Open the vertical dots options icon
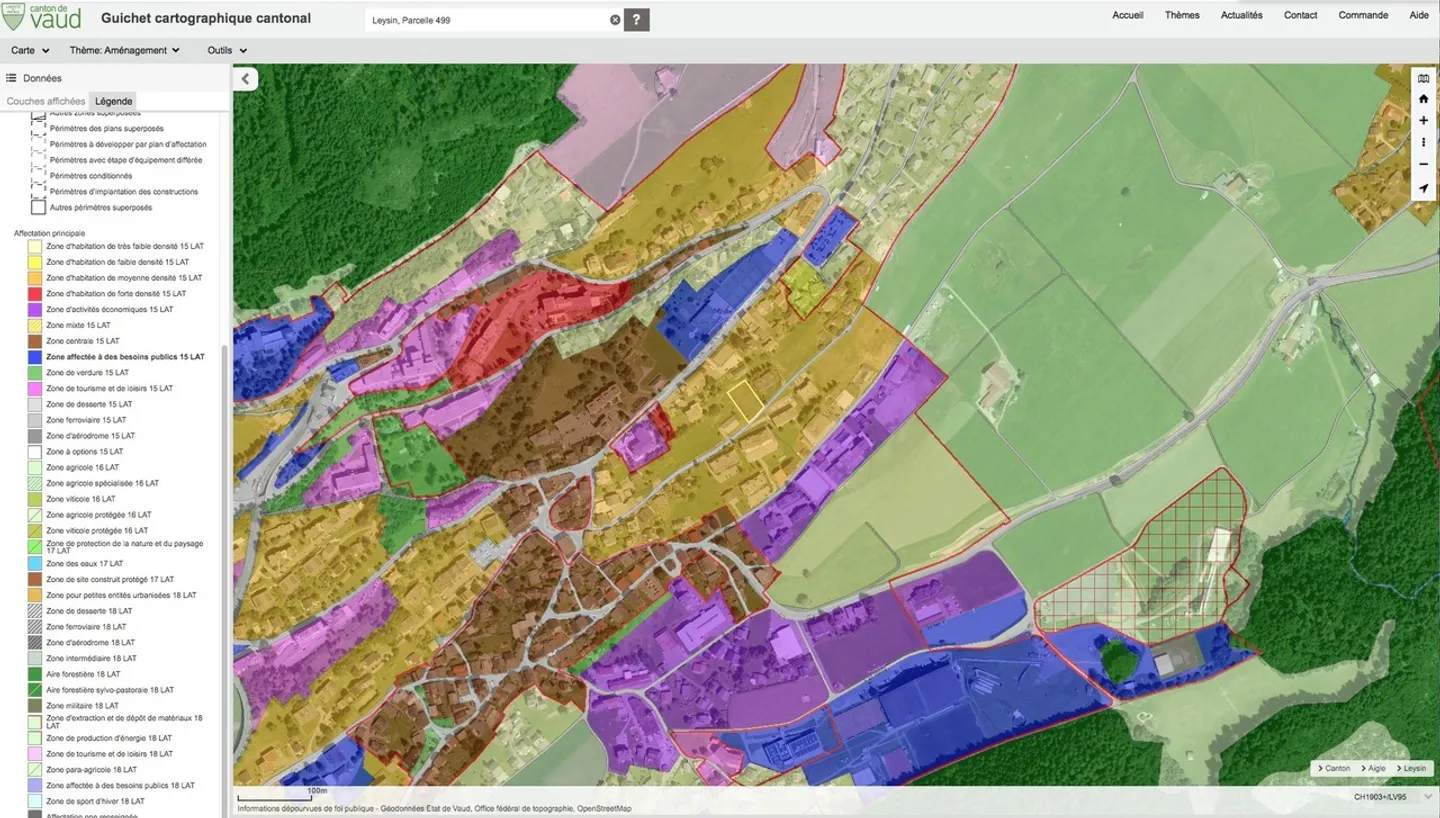This screenshot has width=1440, height=818. tap(1423, 142)
